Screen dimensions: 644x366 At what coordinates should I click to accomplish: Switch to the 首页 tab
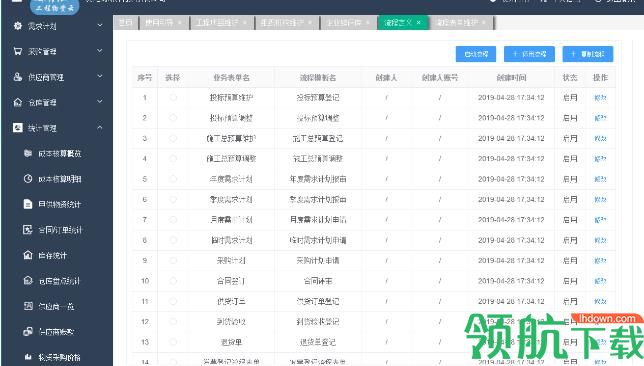tap(126, 23)
